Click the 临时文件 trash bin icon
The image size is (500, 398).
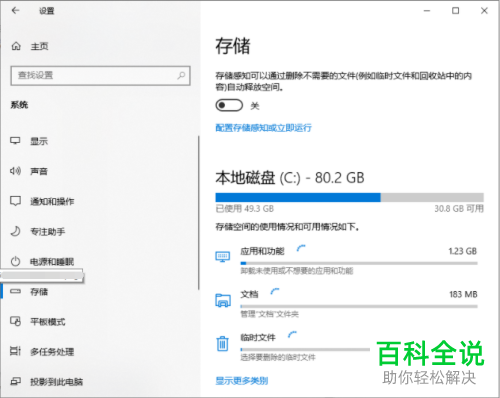tap(222, 343)
